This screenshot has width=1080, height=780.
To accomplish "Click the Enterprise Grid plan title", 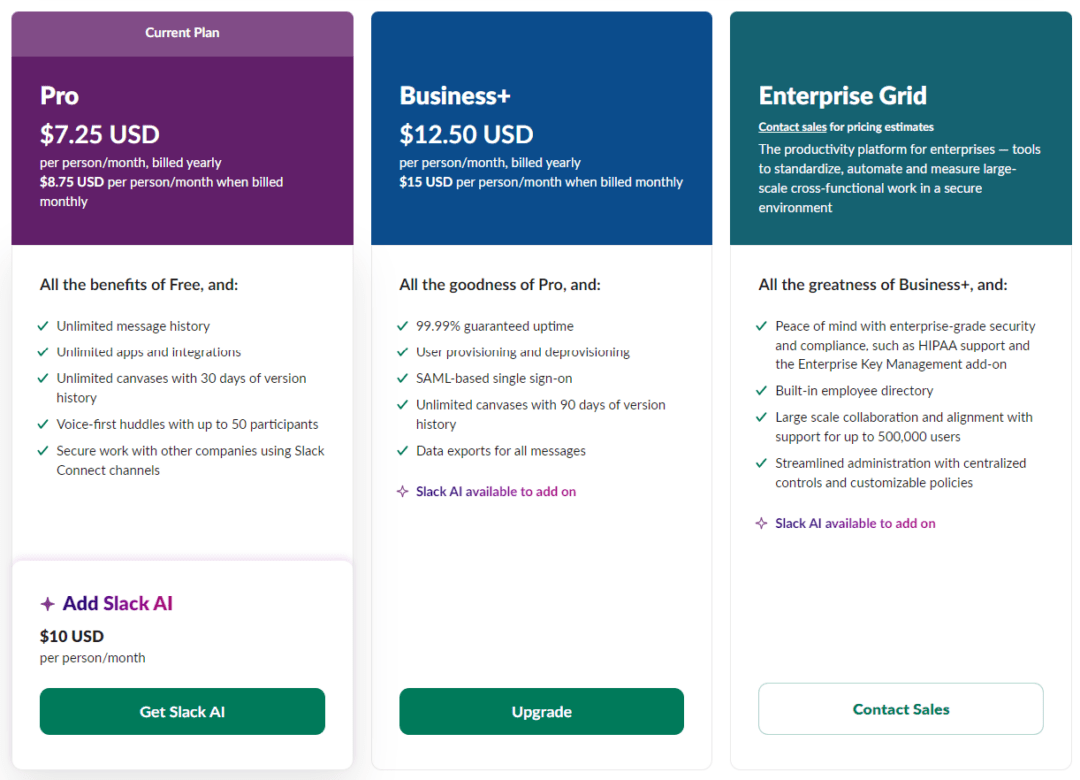I will [x=844, y=96].
